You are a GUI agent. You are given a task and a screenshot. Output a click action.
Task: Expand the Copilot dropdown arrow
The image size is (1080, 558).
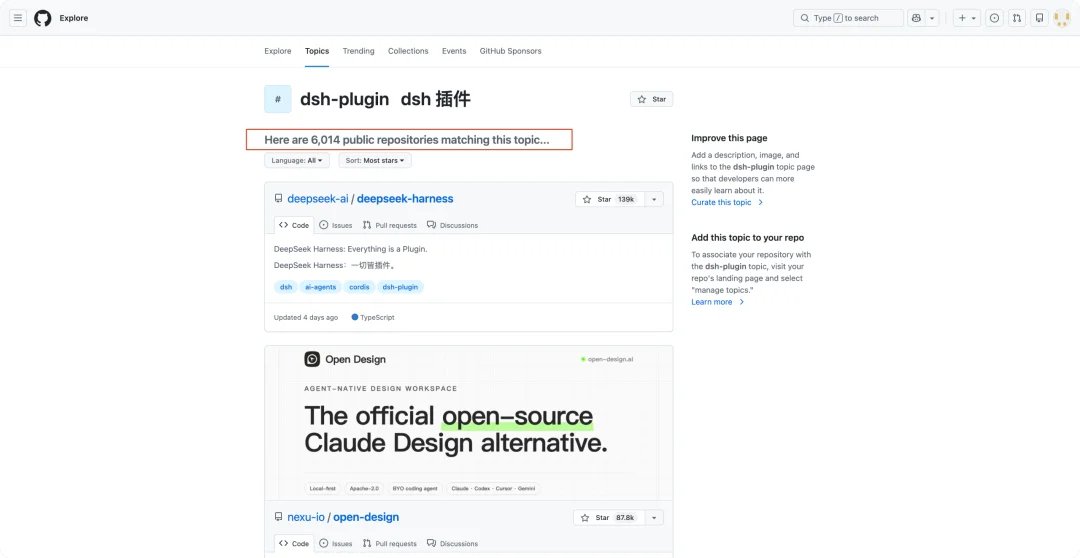pyautogui.click(x=932, y=18)
